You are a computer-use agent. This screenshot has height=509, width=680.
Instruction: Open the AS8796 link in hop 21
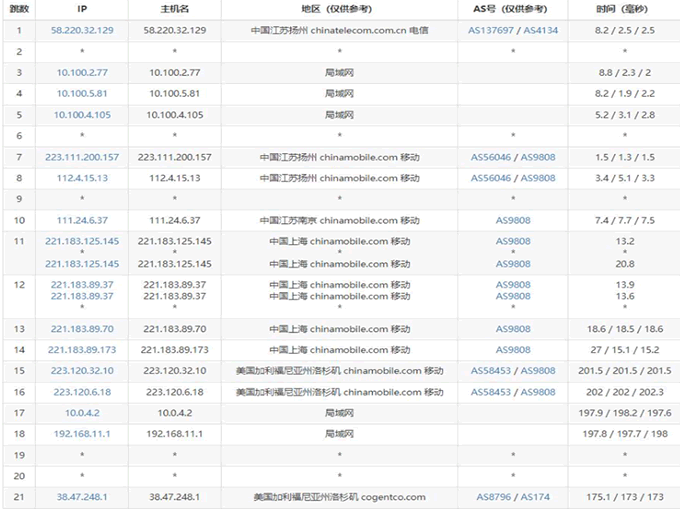click(497, 496)
